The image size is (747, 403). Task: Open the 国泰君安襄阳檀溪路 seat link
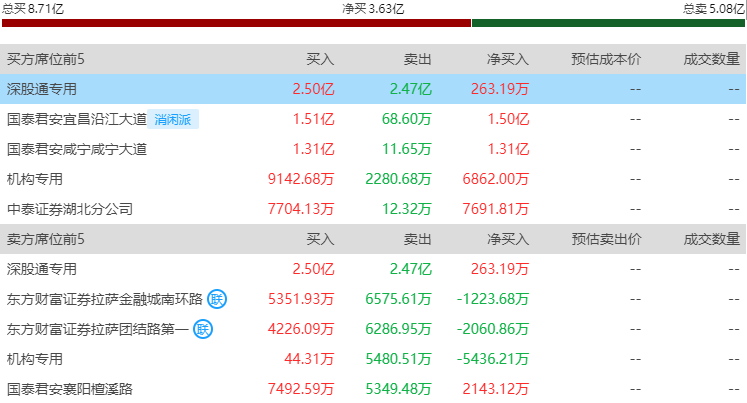click(69, 389)
